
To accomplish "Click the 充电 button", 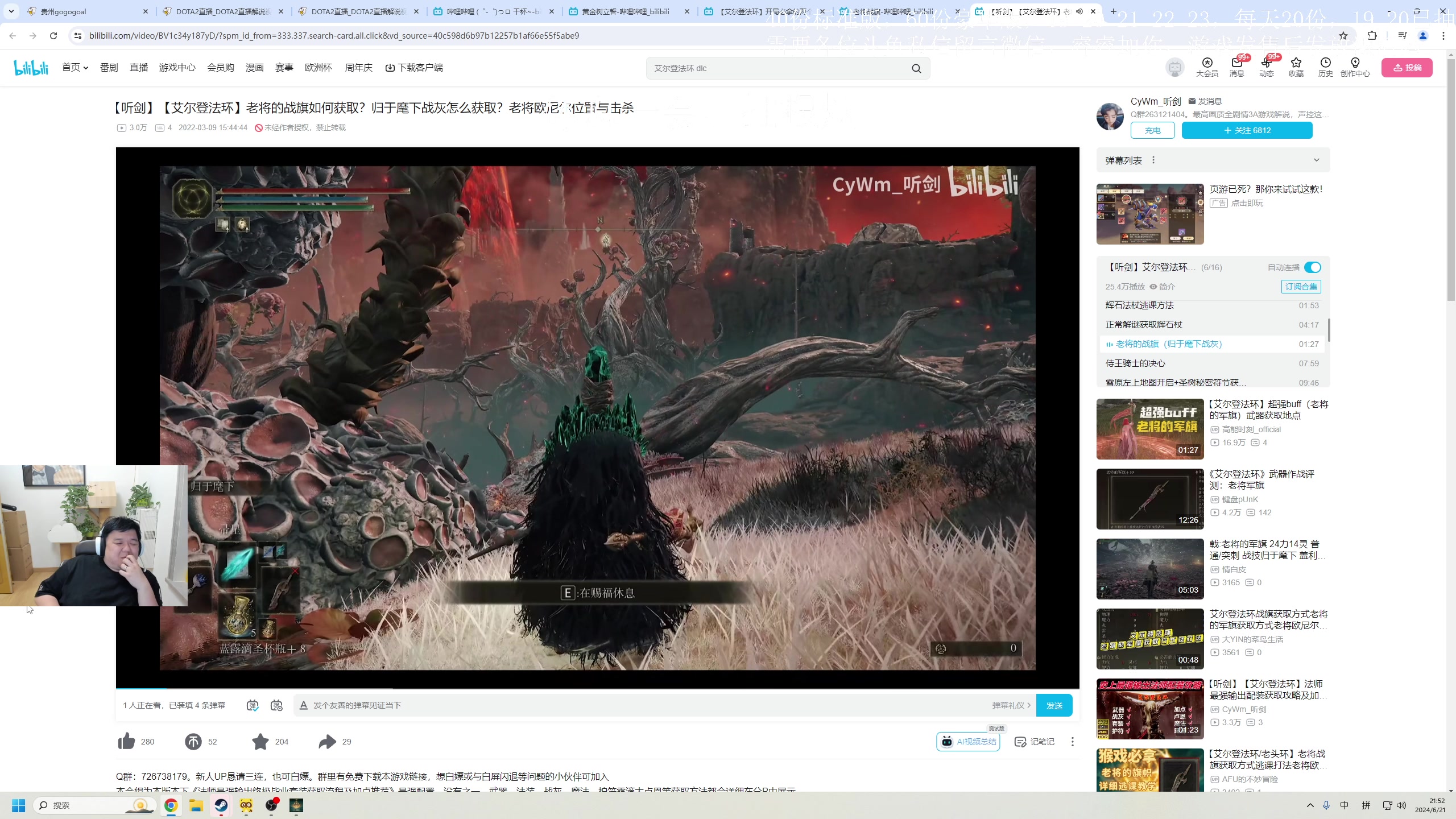I will 1153,130.
